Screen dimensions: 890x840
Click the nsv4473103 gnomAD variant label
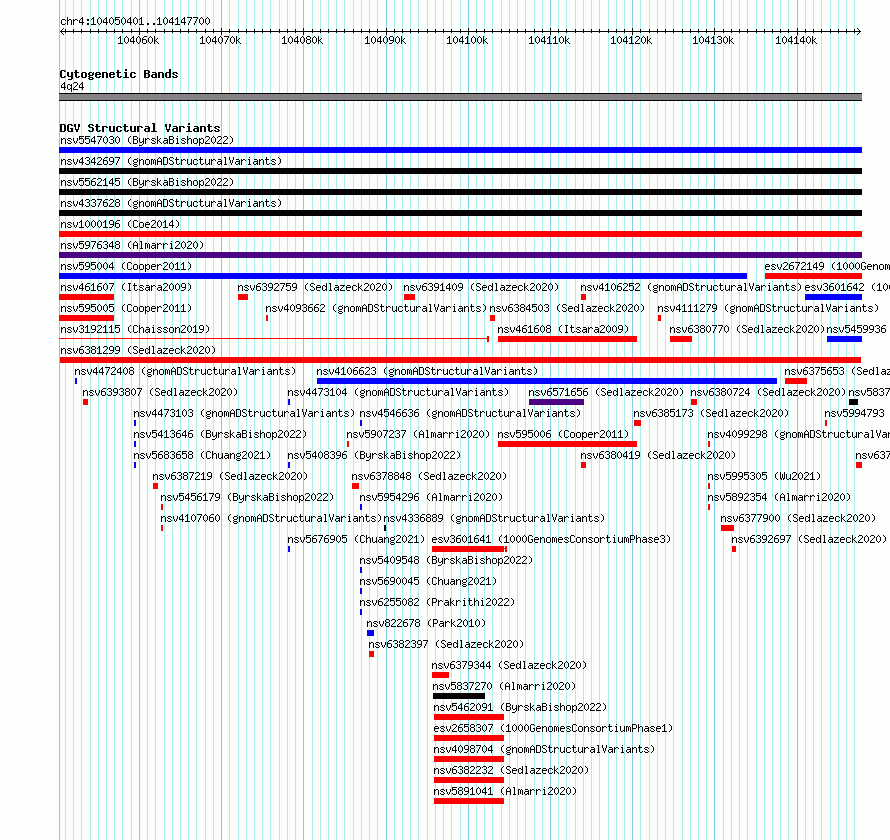pos(244,413)
